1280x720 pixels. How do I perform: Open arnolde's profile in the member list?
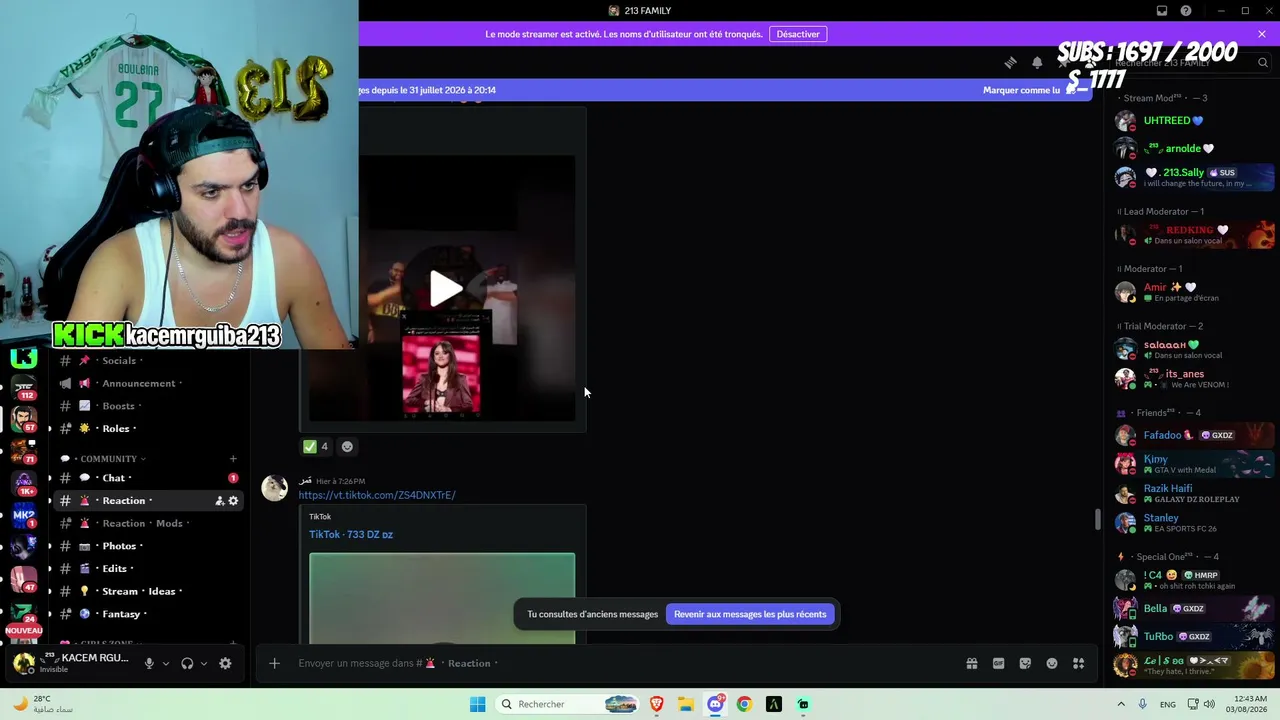tap(1195, 149)
